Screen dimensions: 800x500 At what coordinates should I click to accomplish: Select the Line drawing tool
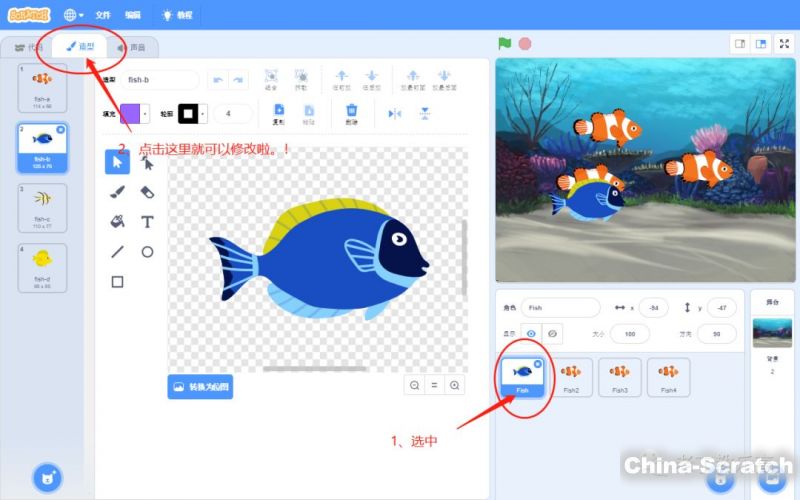[117, 252]
